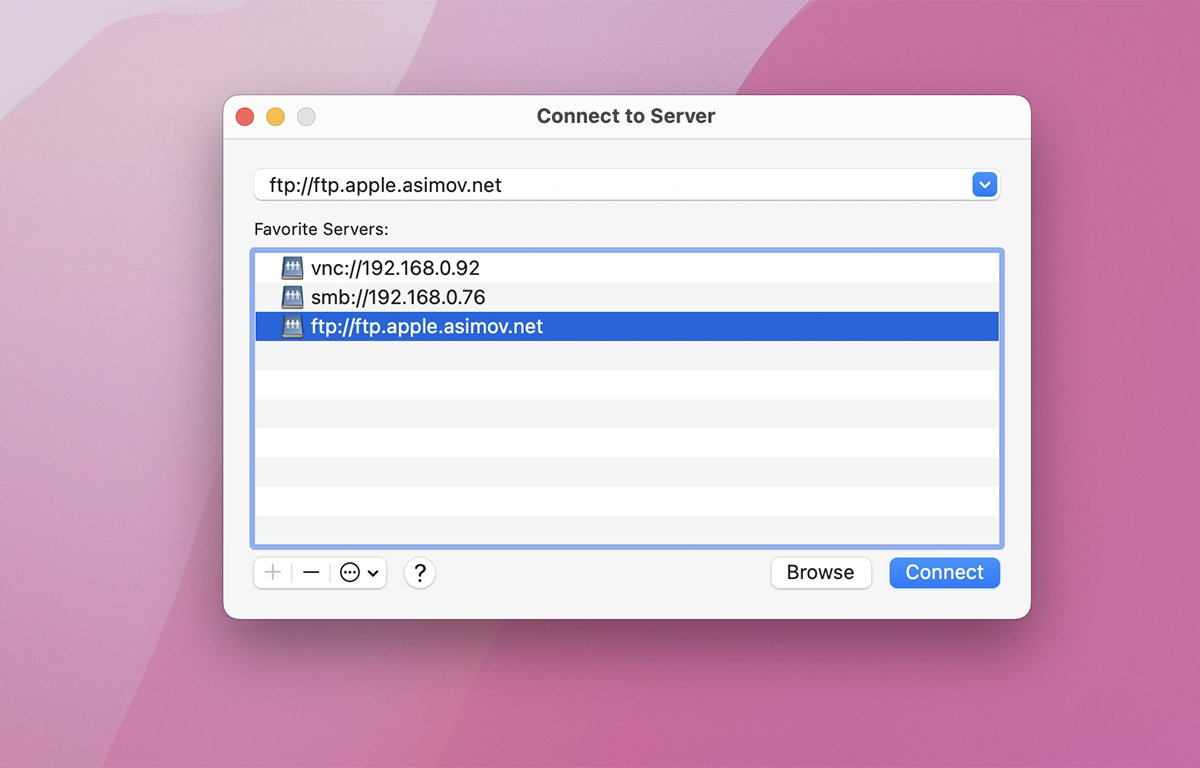This screenshot has width=1200, height=768.
Task: Select the vnc://192.168.0.92 favorite server
Action: (x=395, y=268)
